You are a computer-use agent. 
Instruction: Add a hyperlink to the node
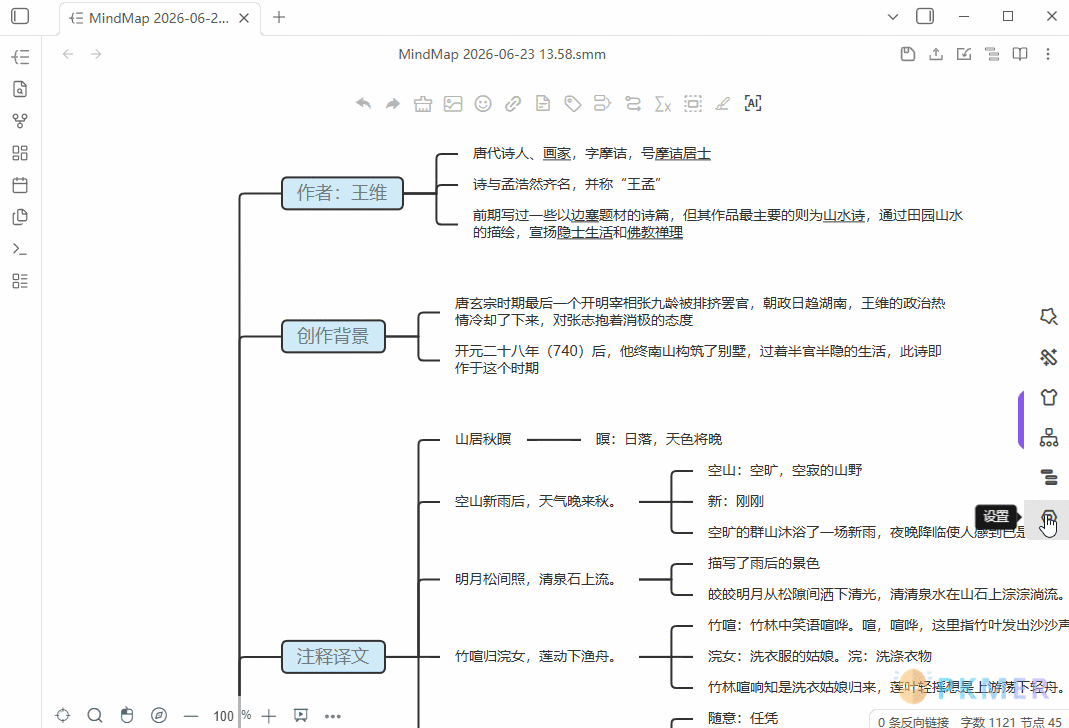point(513,104)
